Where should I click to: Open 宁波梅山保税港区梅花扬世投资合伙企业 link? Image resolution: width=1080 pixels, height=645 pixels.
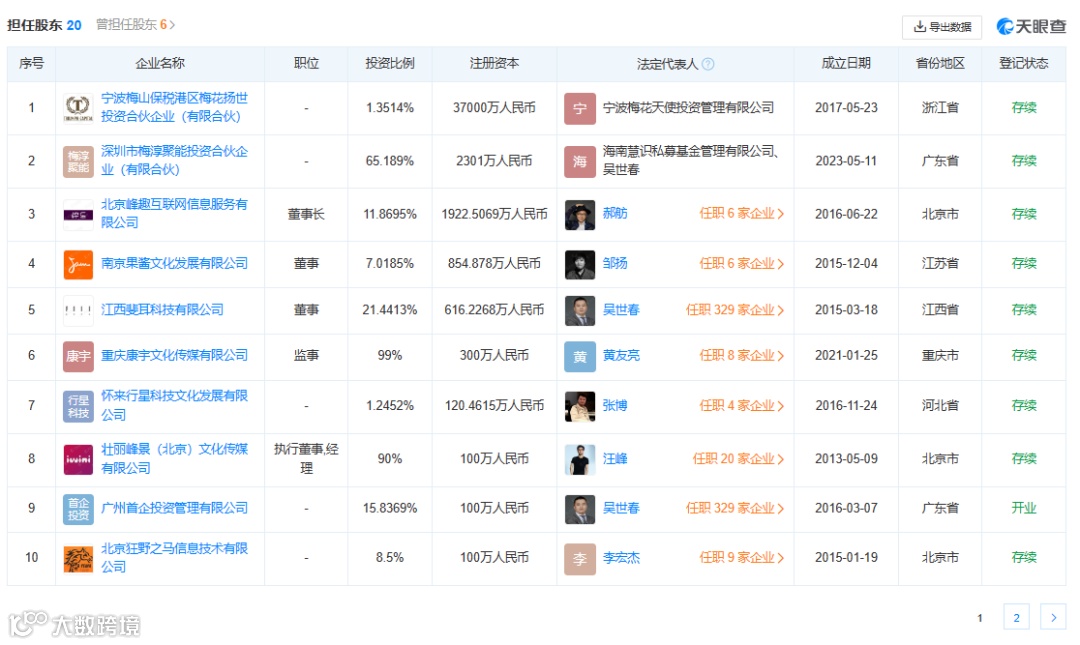[174, 108]
